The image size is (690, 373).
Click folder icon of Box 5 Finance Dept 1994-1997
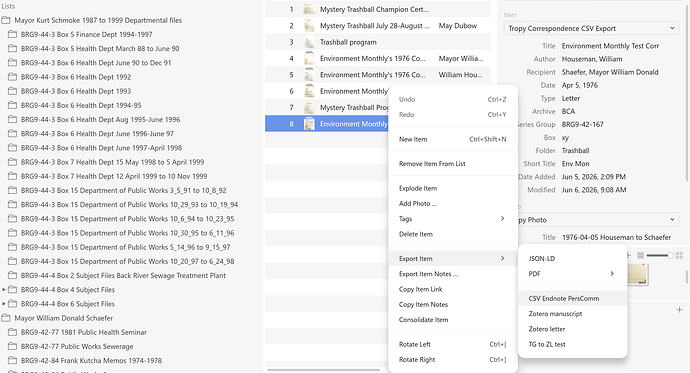(x=13, y=34)
